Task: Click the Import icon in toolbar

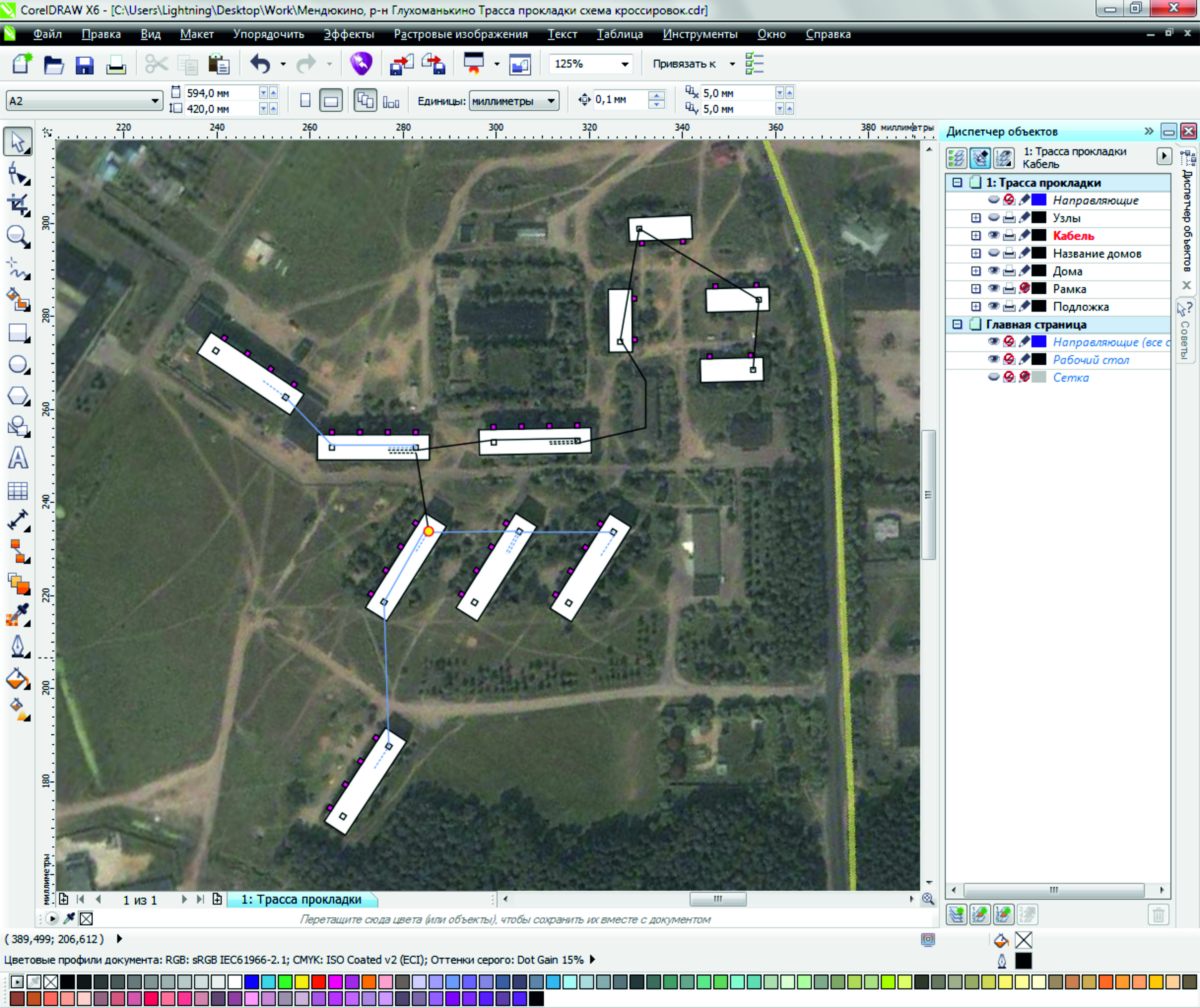Action: tap(402, 65)
